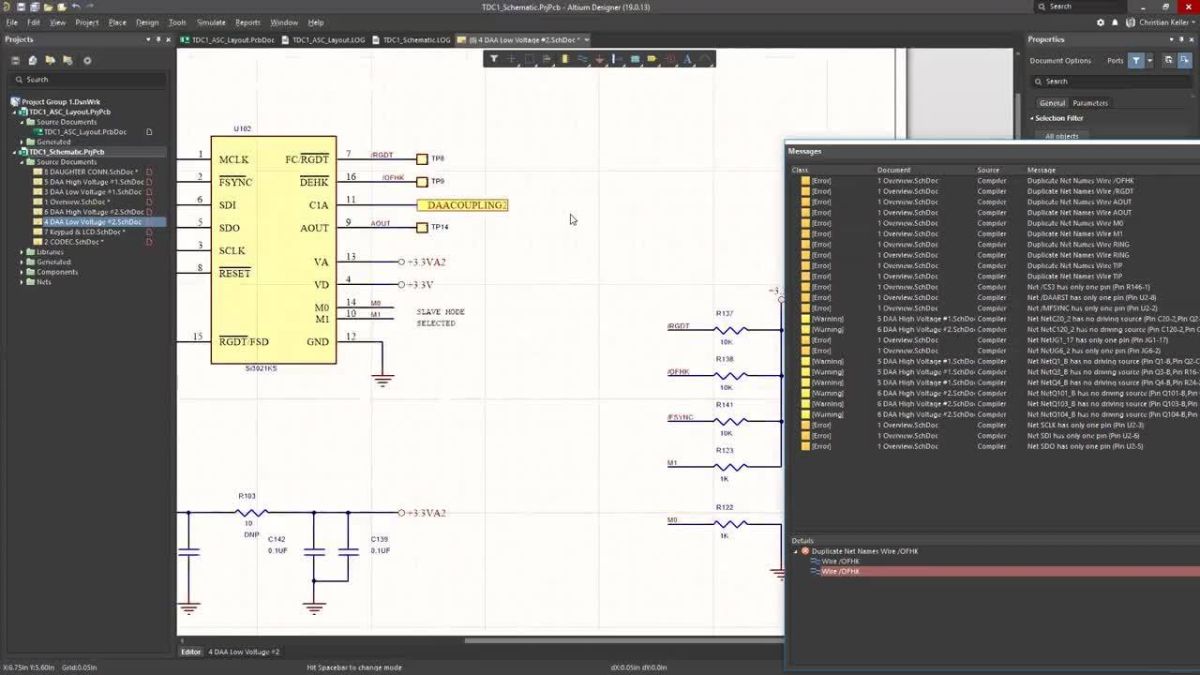Click the red directive tool in the Active Bar
Screen dimensions: 1200x675
click(670, 59)
